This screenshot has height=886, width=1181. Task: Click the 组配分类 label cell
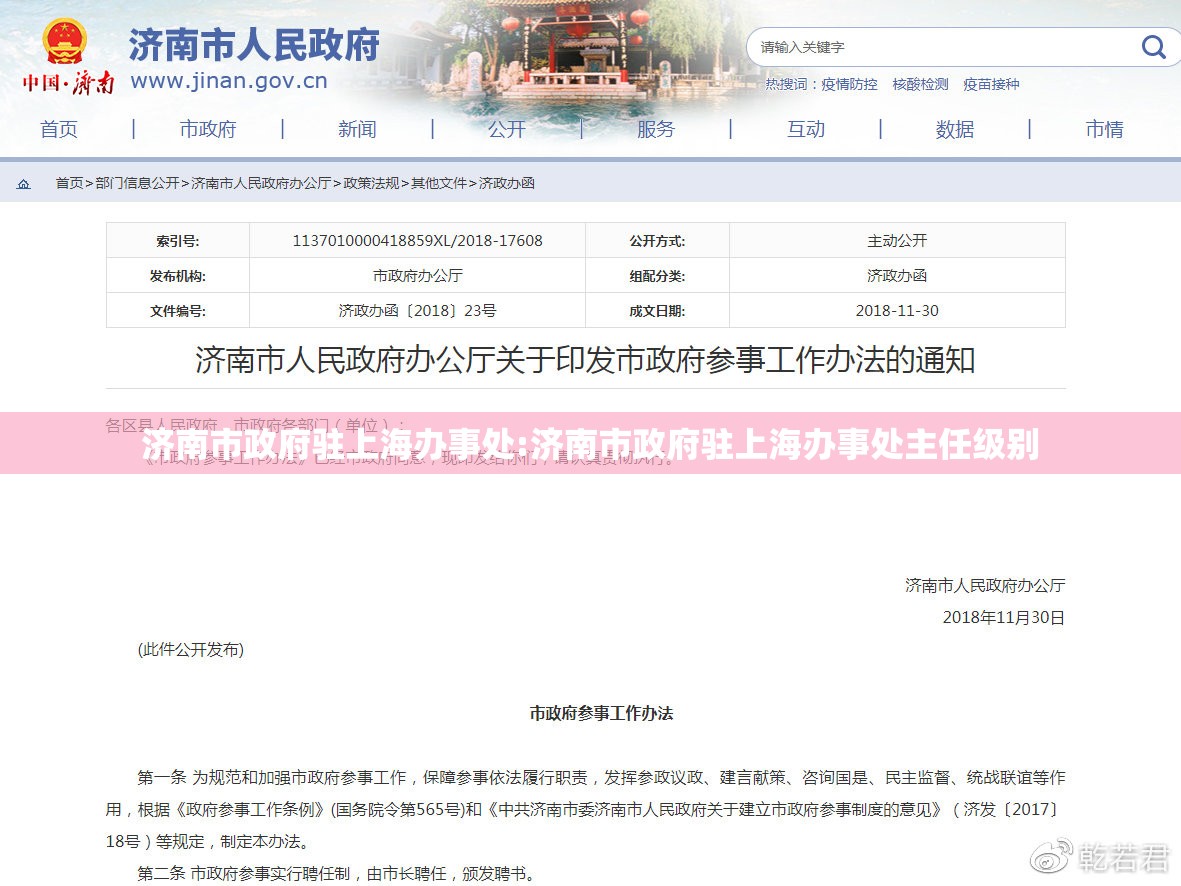658,276
